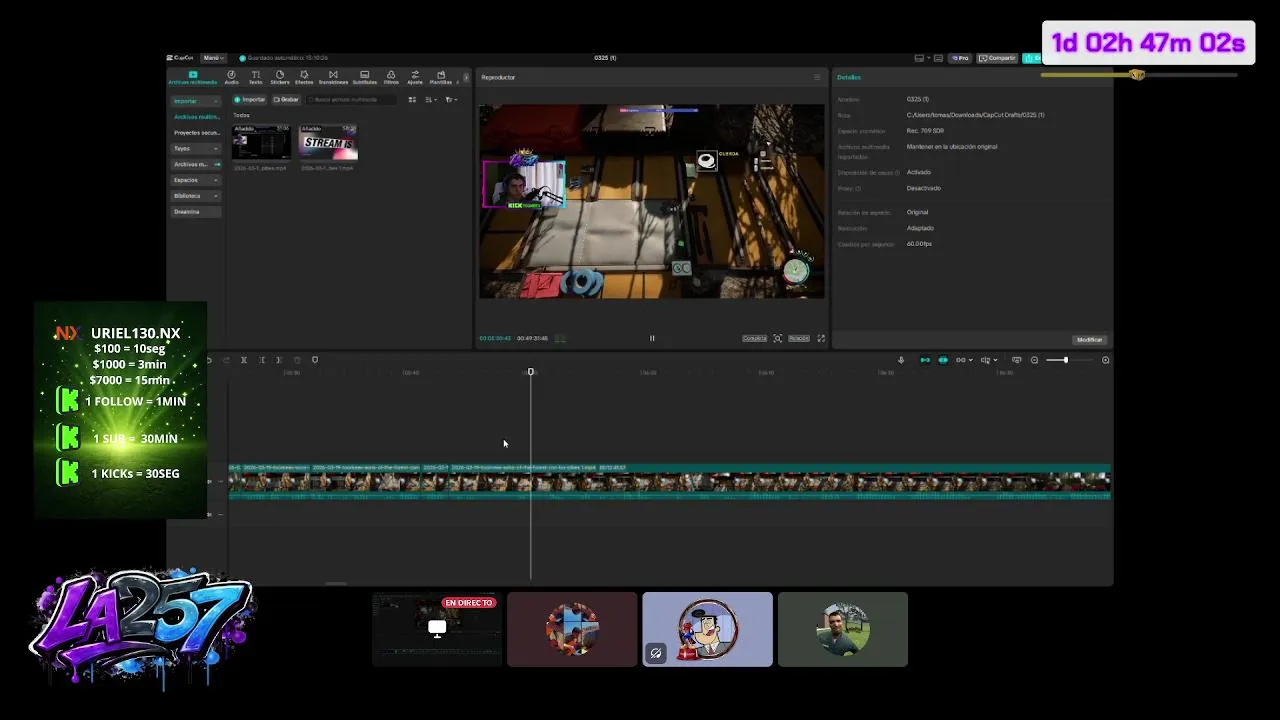Expand the Espacios sidebar section

coord(195,180)
